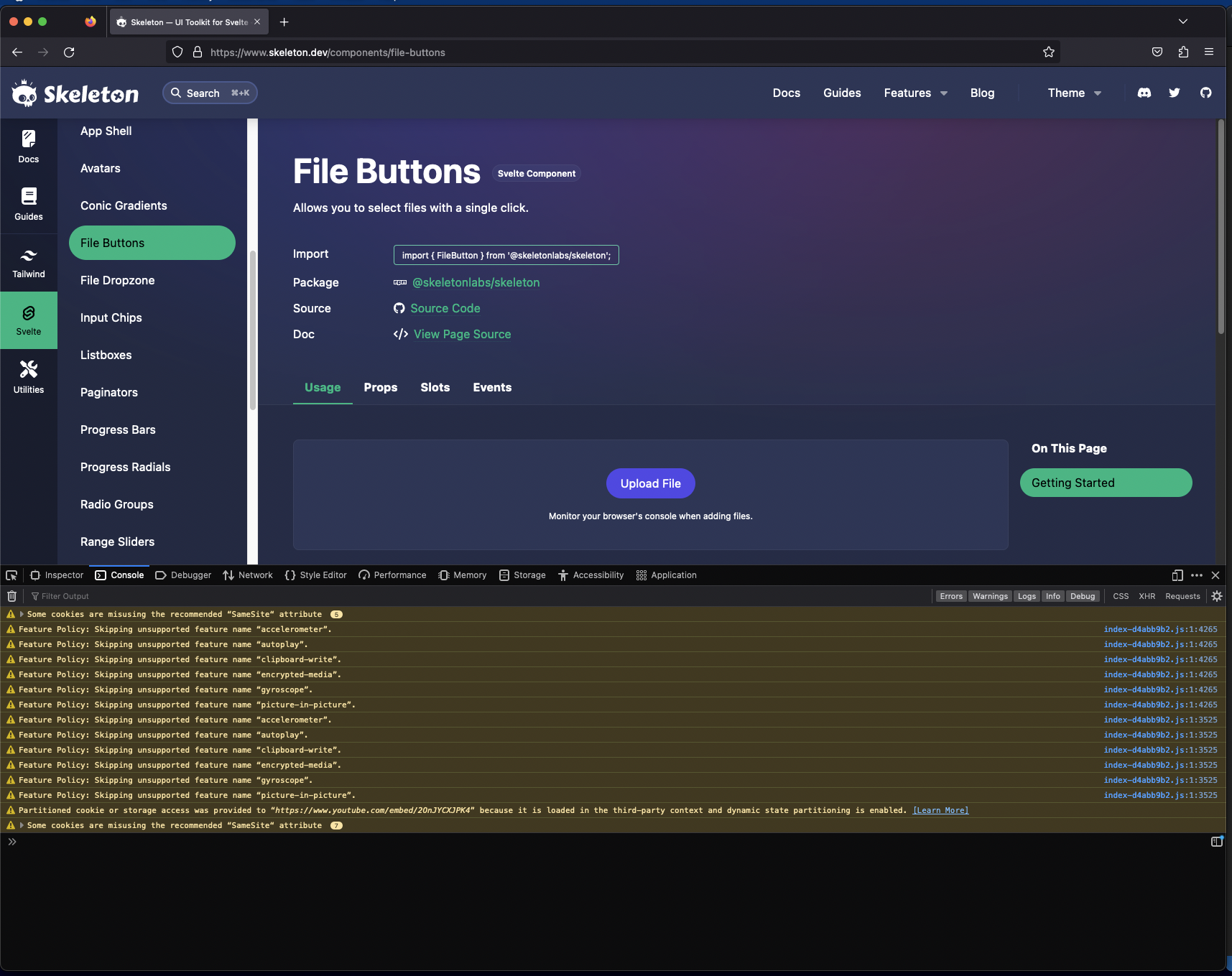
Task: Open the GitHub repository icon
Action: [1206, 93]
